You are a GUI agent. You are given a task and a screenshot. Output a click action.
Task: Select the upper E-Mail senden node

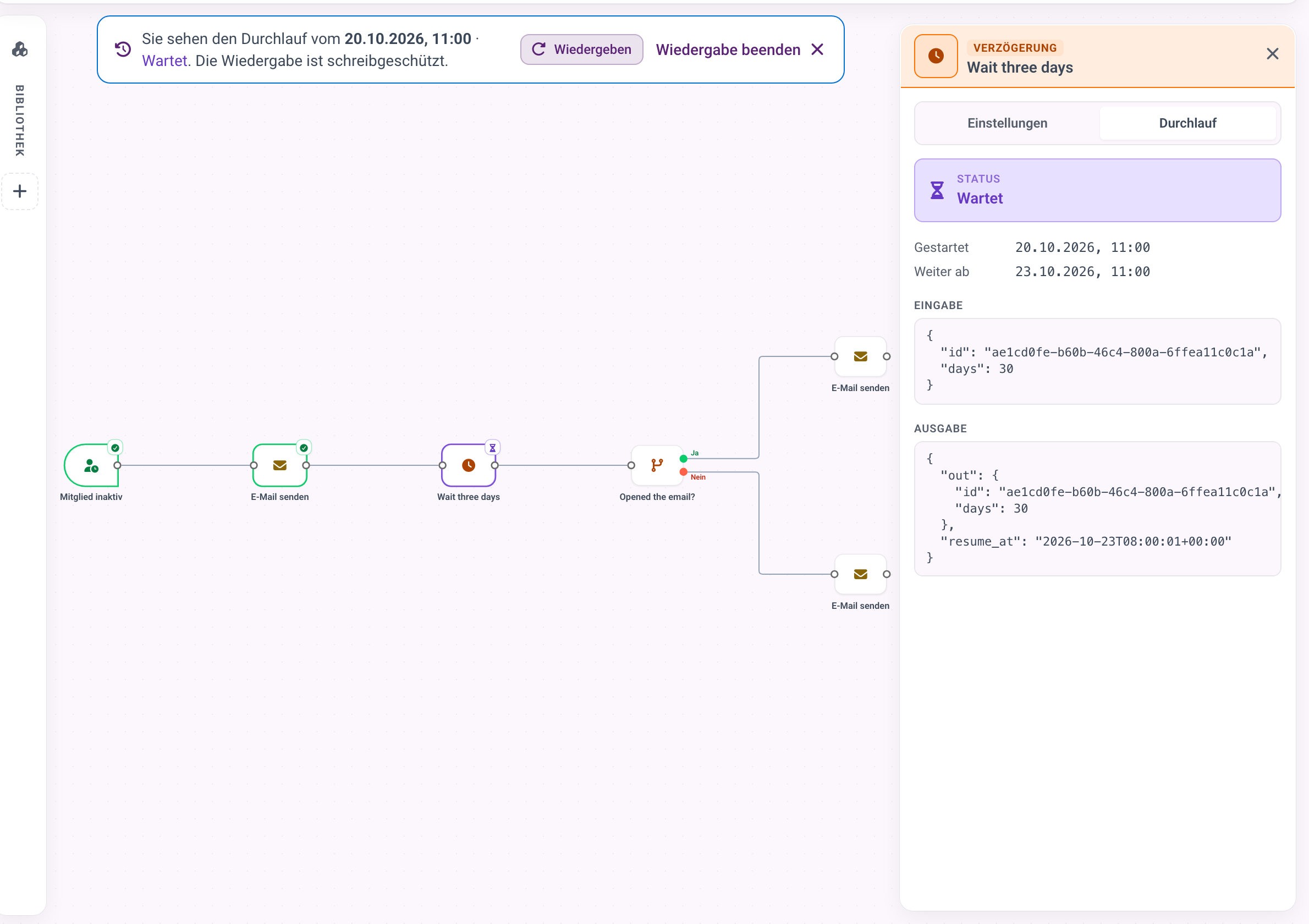point(860,356)
